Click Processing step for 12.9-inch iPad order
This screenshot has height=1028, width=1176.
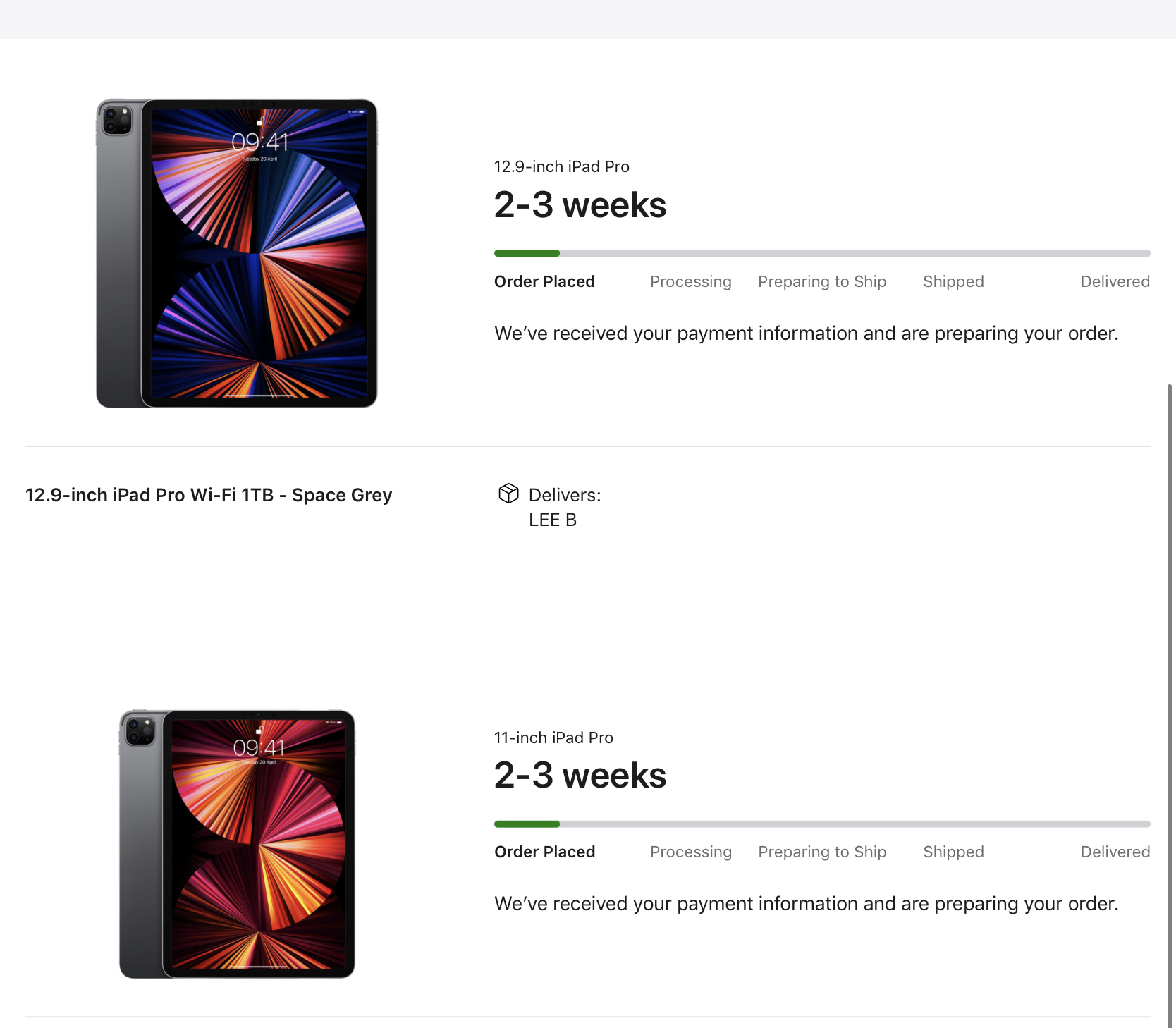click(690, 281)
